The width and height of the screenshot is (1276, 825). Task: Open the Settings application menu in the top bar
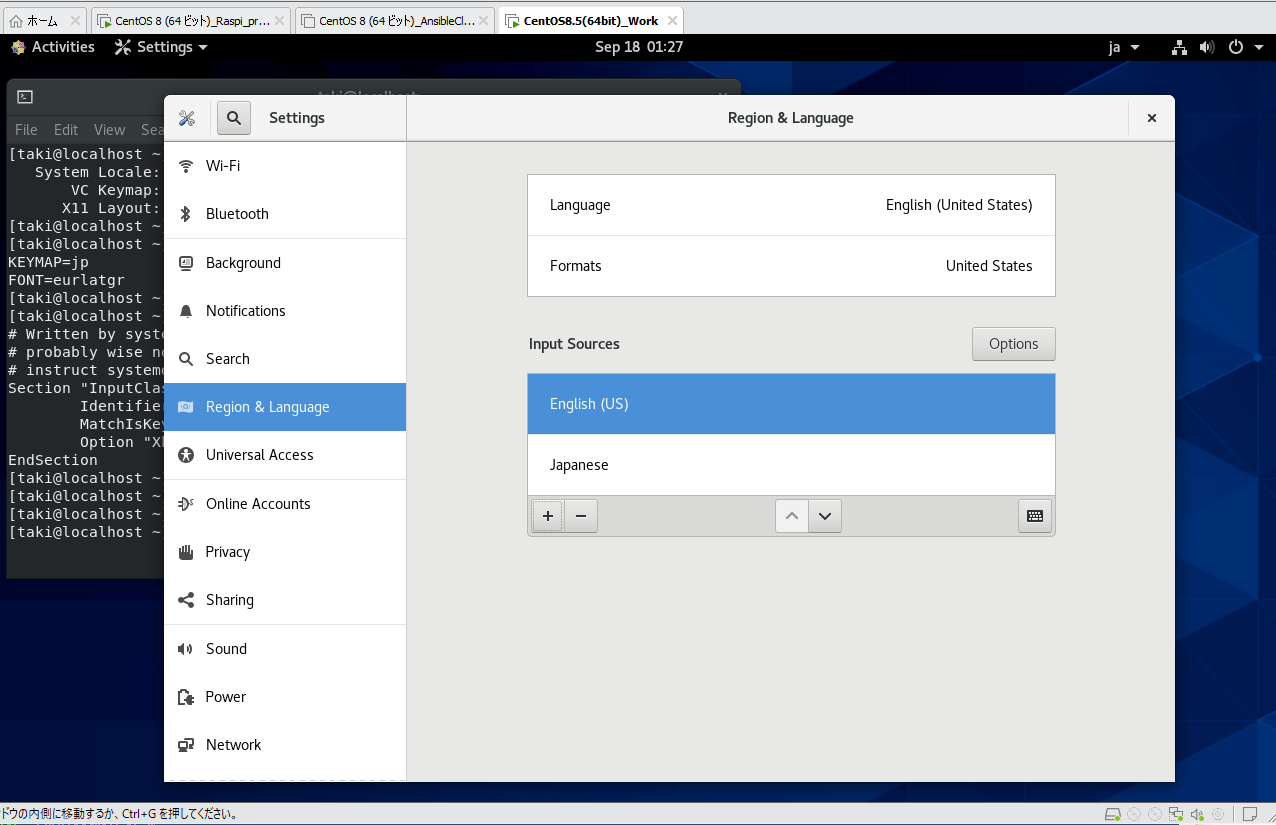(x=161, y=47)
